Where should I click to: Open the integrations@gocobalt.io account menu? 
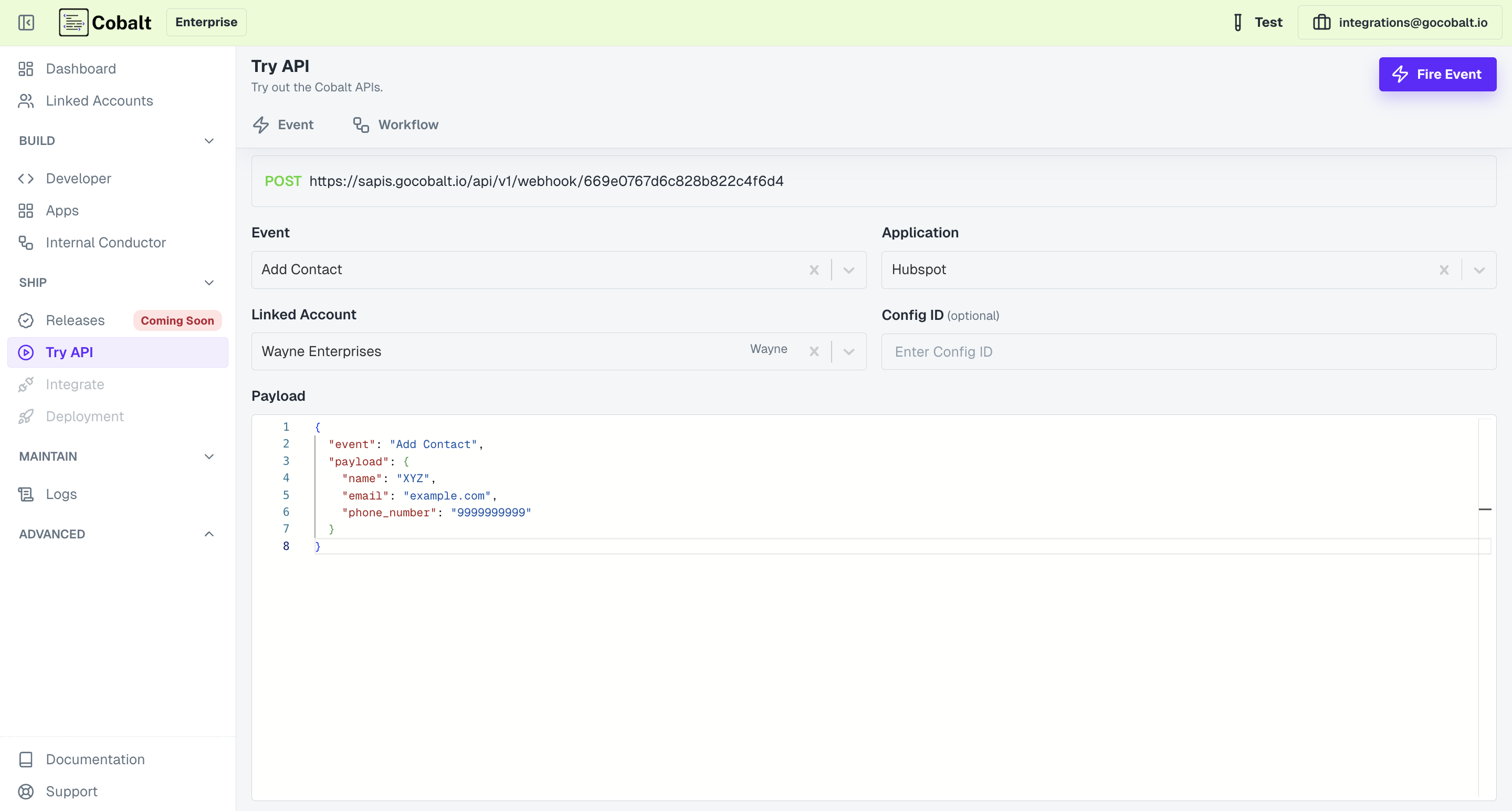pos(1400,22)
